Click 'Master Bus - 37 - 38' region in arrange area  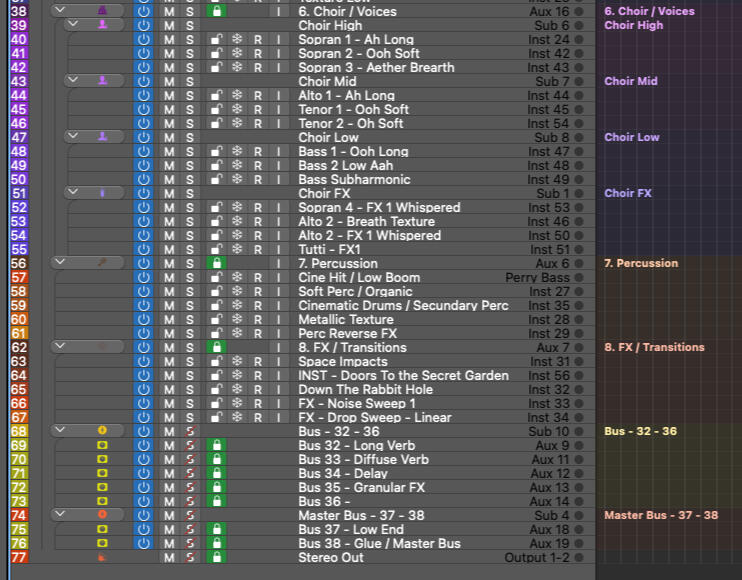tap(661, 515)
